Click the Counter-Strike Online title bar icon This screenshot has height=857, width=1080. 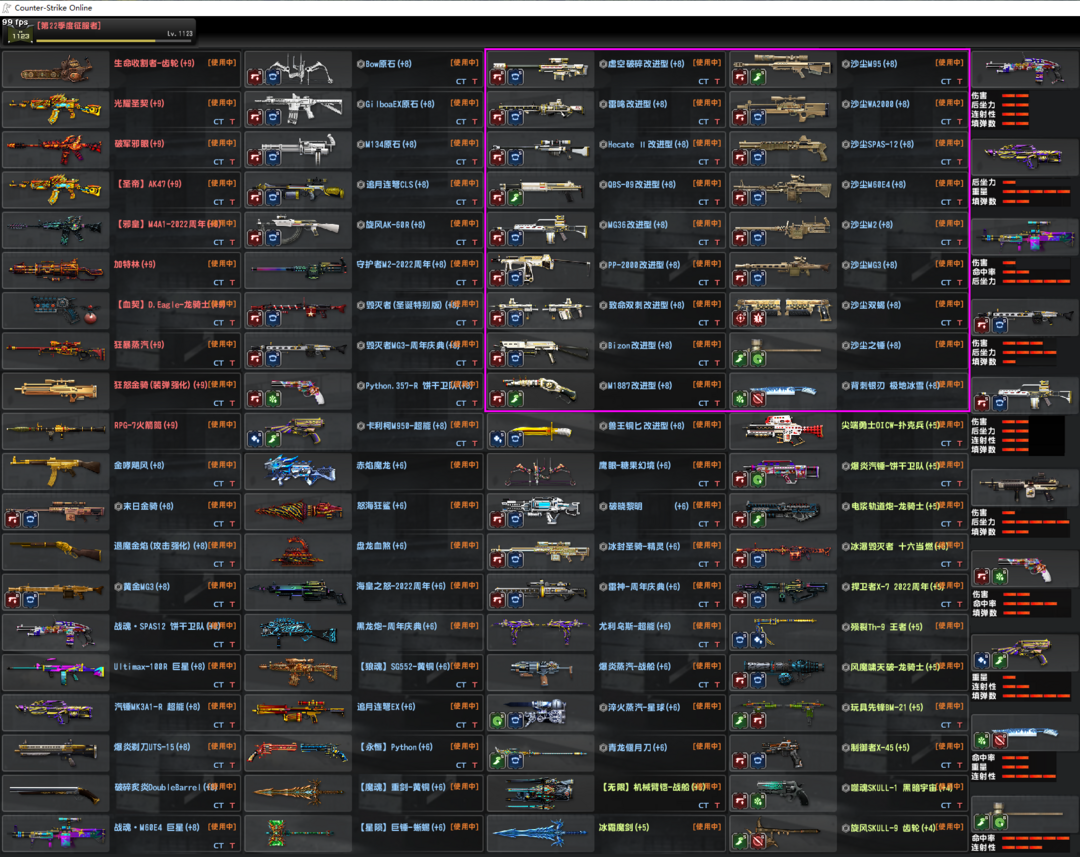pyautogui.click(x=6, y=8)
